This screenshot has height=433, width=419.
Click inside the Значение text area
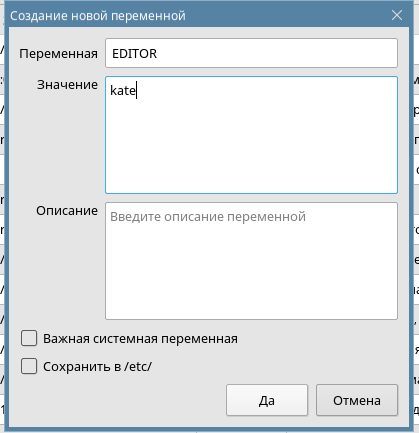251,135
